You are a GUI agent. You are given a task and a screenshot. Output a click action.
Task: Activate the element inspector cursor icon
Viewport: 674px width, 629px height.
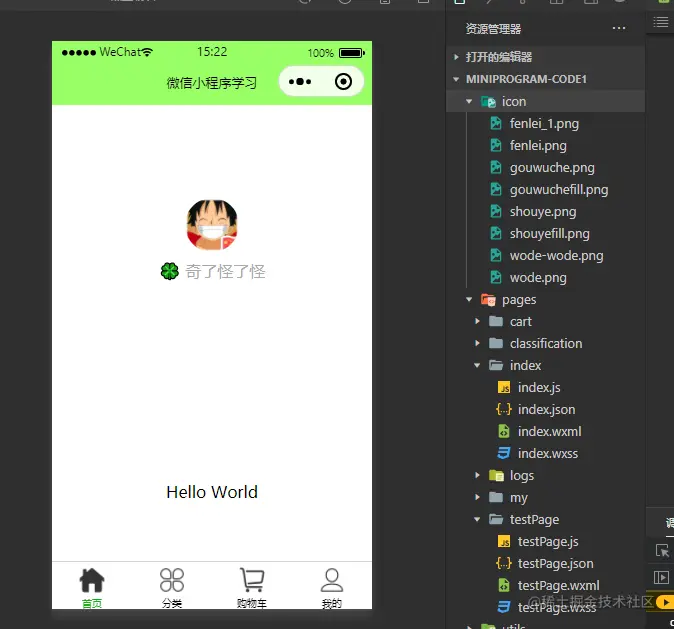point(662,550)
